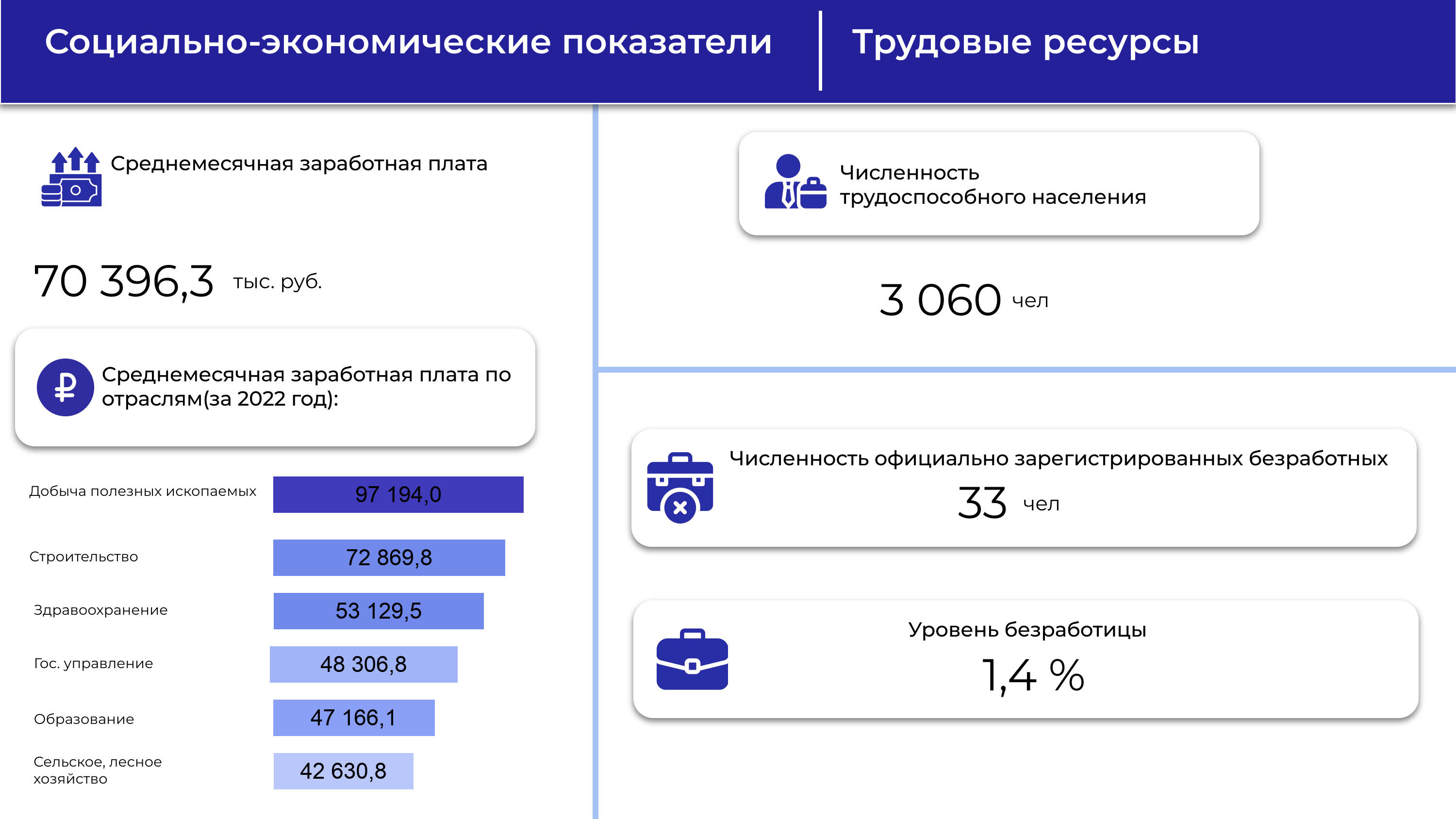The height and width of the screenshot is (819, 1456).
Task: Click 'чел' next to 3 060
Action: click(1030, 301)
